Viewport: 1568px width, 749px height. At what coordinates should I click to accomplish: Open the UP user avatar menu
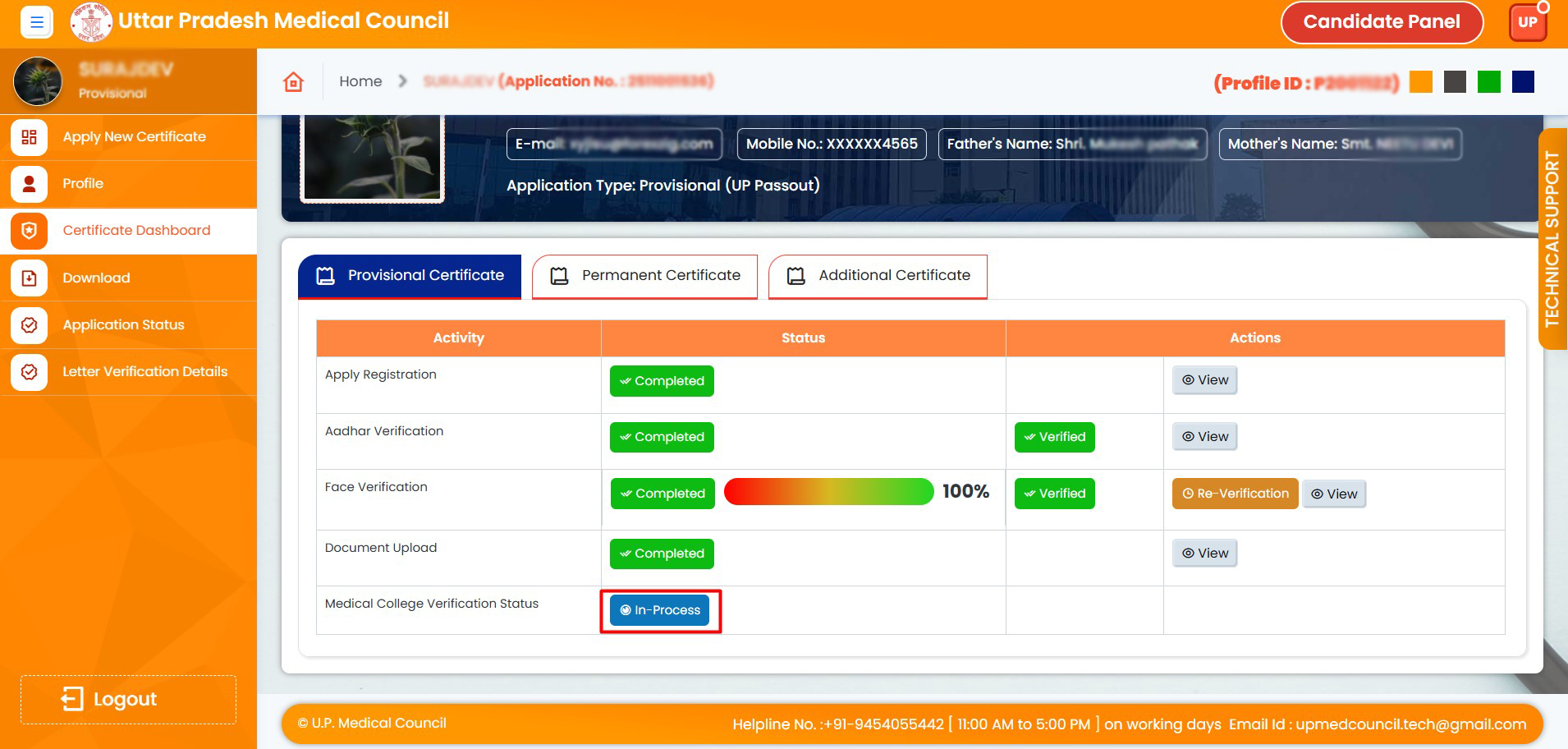click(x=1527, y=22)
